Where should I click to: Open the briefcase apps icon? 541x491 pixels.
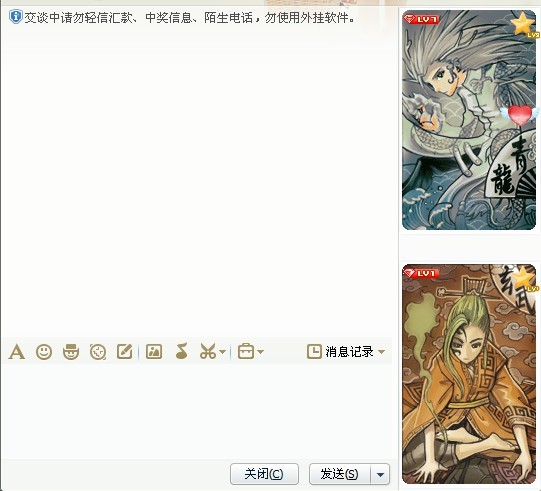click(246, 352)
